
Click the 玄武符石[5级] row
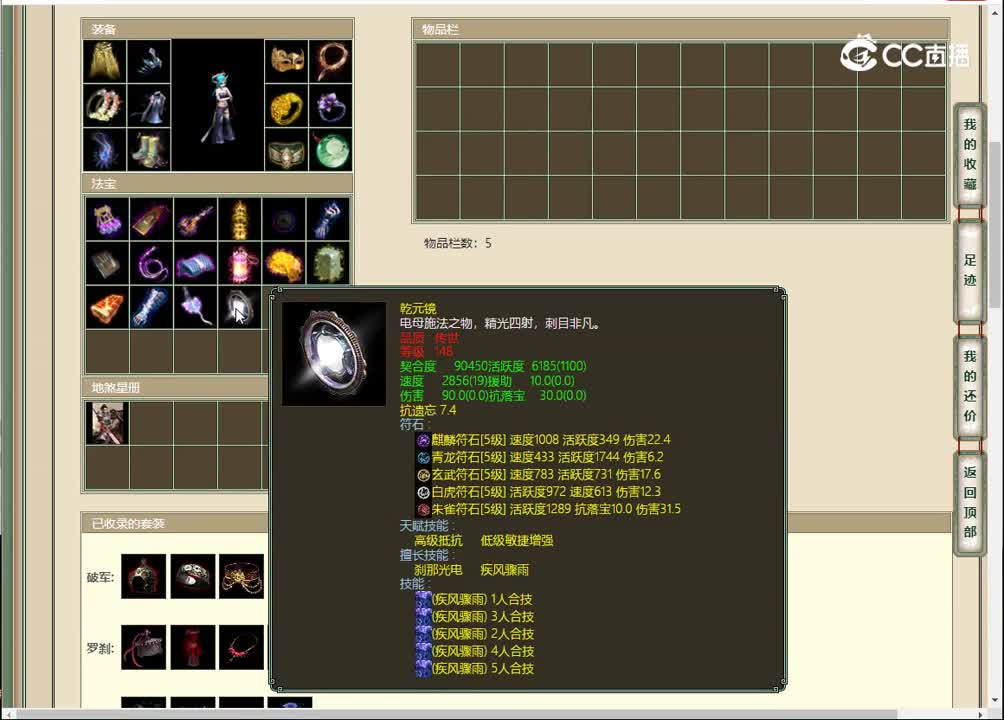[x=538, y=475]
